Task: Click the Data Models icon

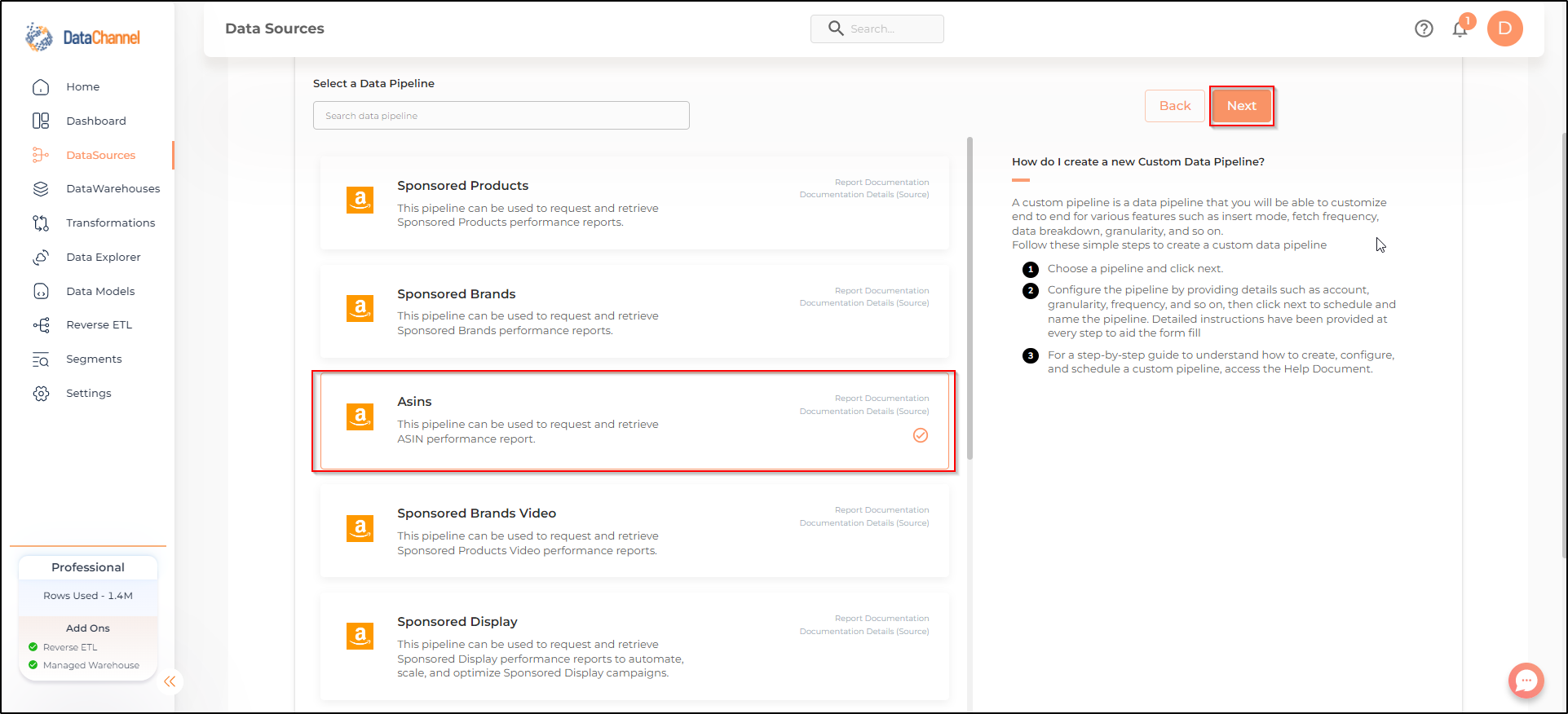Action: [41, 291]
